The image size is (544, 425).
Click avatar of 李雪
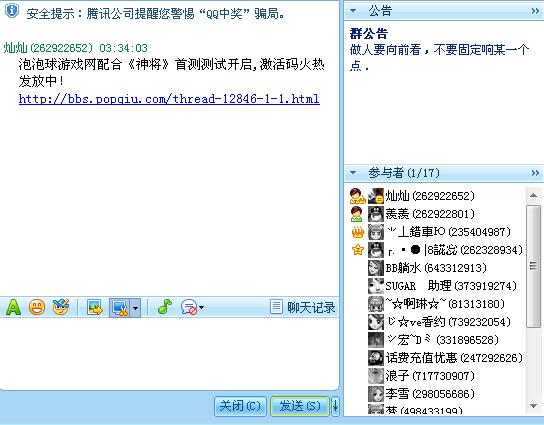376,394
